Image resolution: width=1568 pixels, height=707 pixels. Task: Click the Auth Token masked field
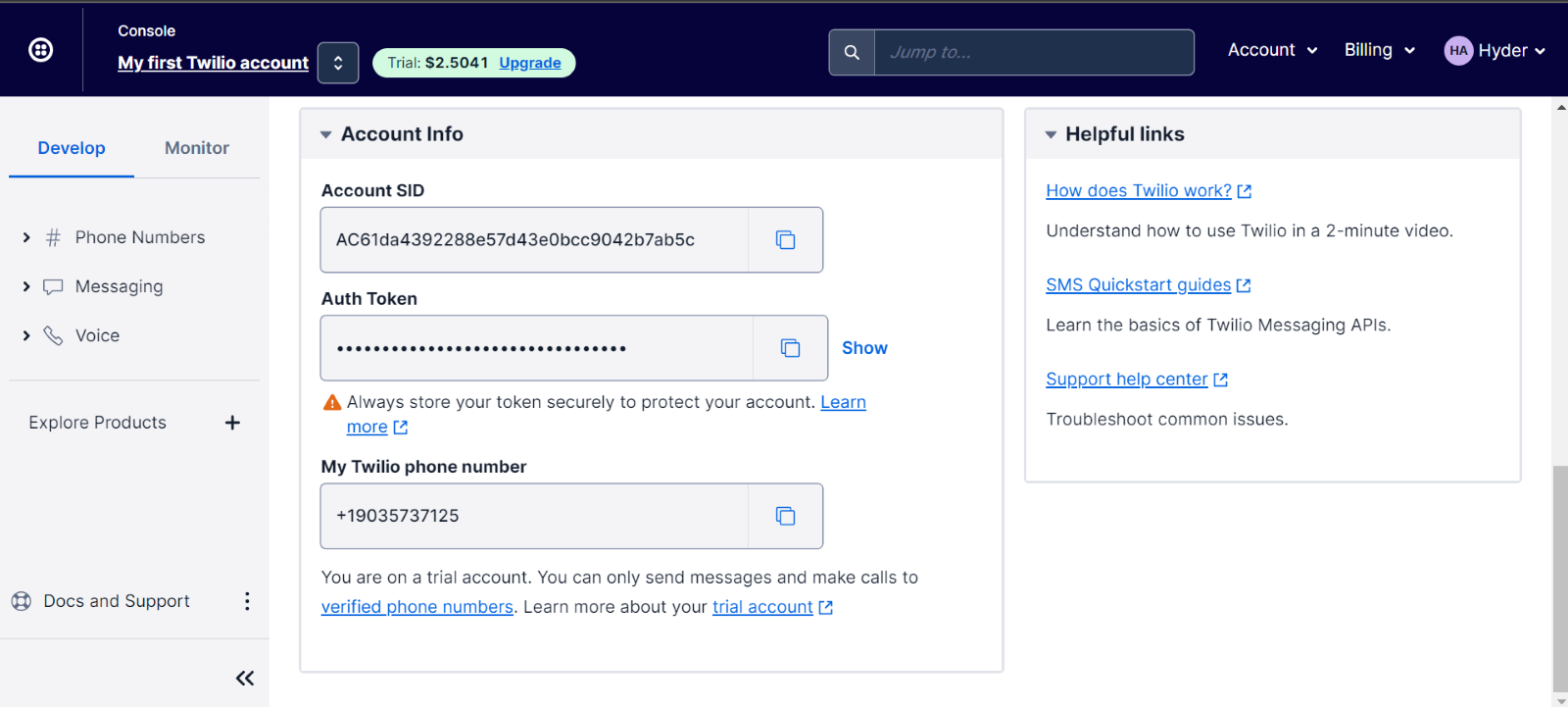(537, 348)
